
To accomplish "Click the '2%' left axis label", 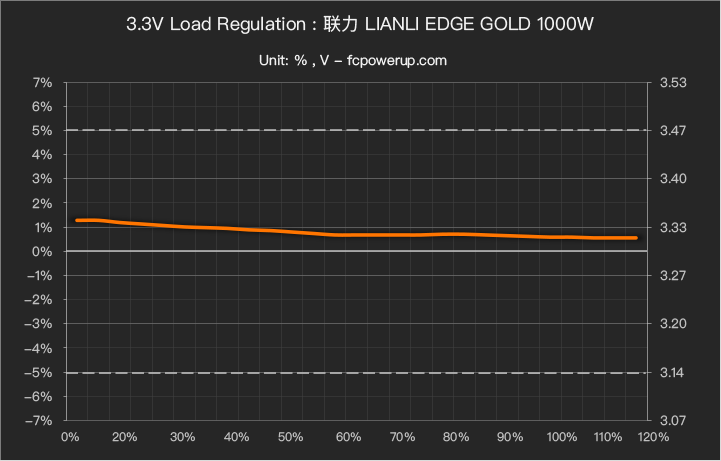I will pyautogui.click(x=42, y=203).
